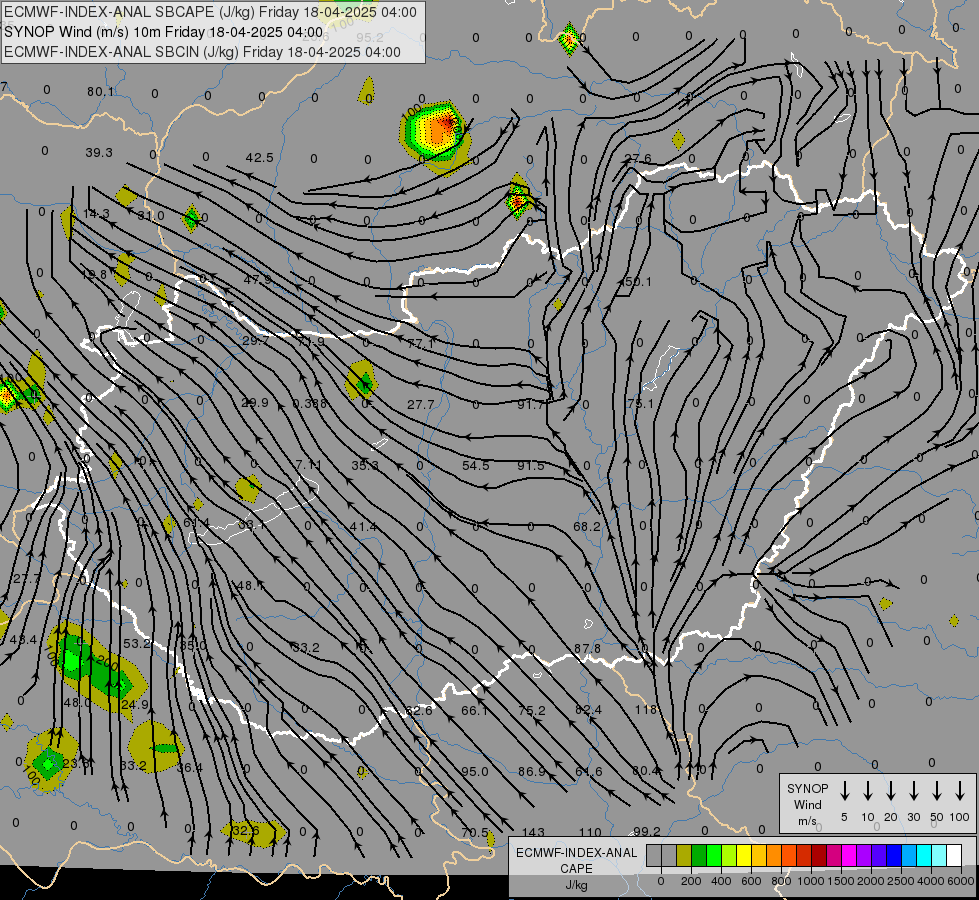Click the map value 75.2
This screenshot has height=900, width=979.
click(532, 710)
